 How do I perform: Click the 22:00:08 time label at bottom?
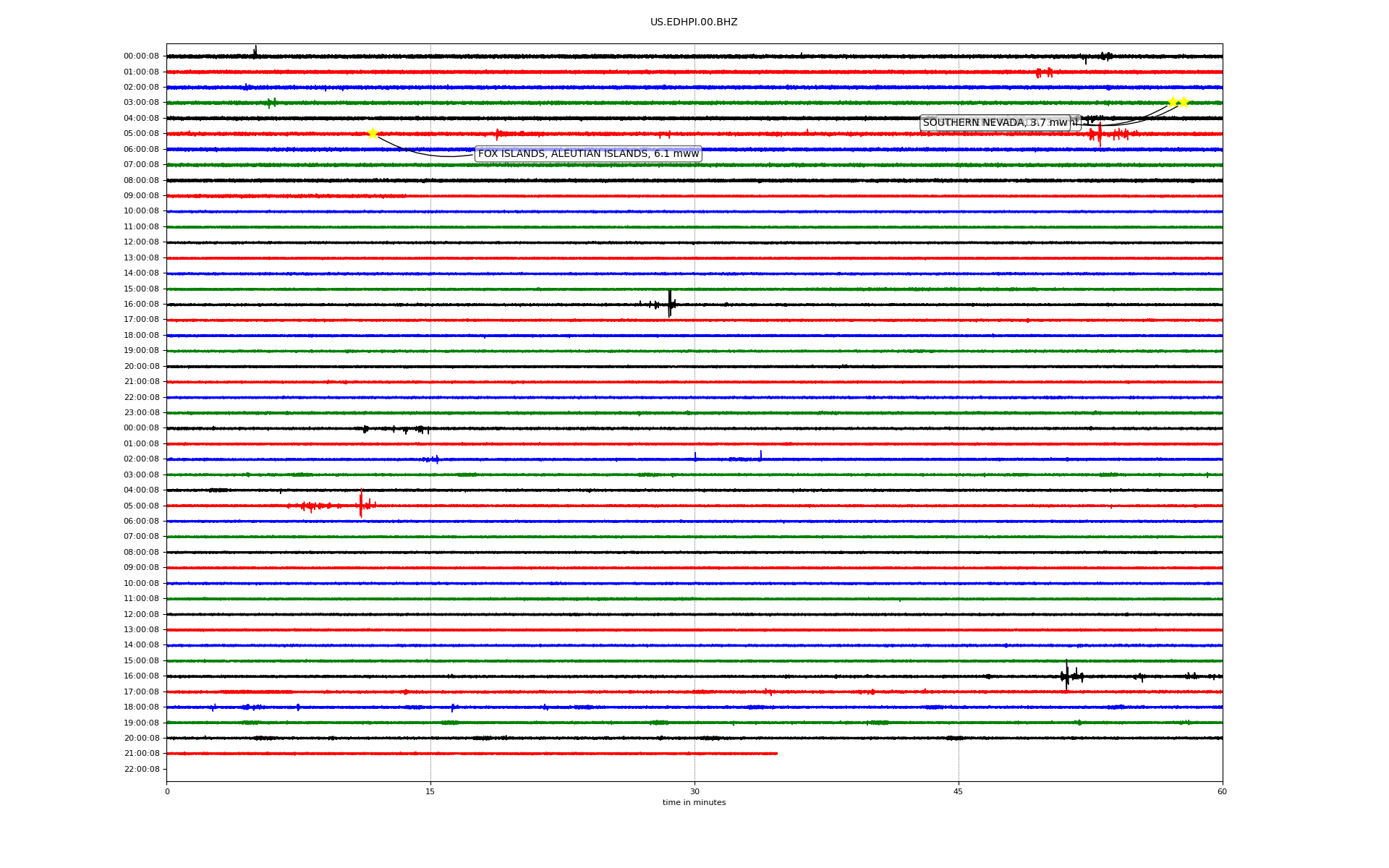pos(142,769)
